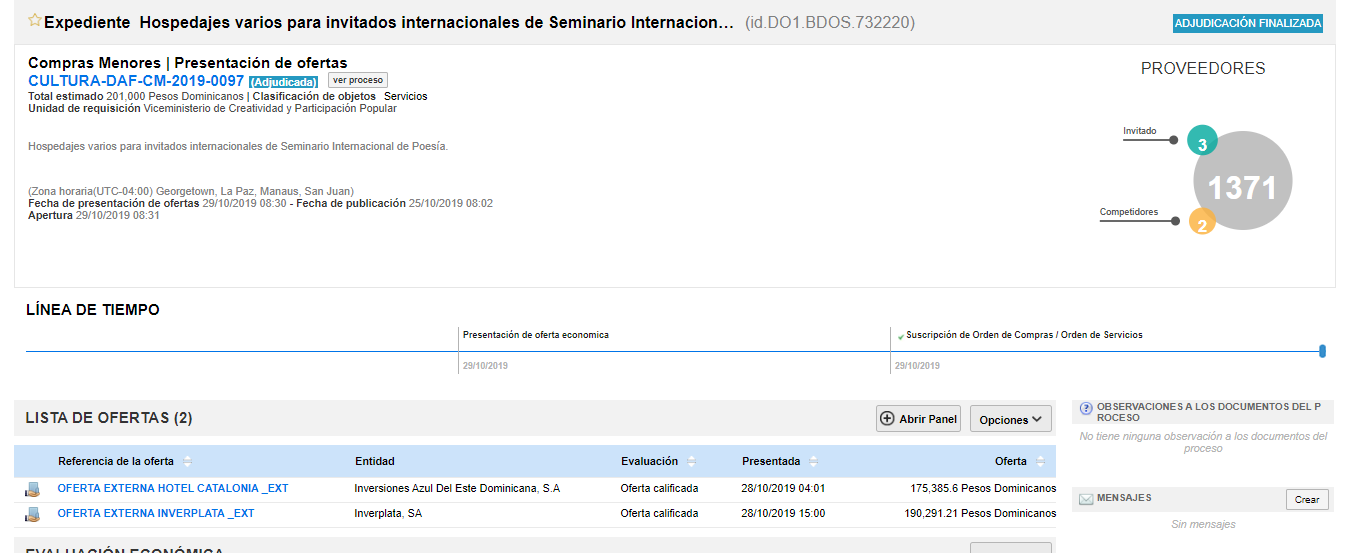Click the ver proceso button
Image resolution: width=1347 pixels, height=553 pixels.
click(357, 80)
